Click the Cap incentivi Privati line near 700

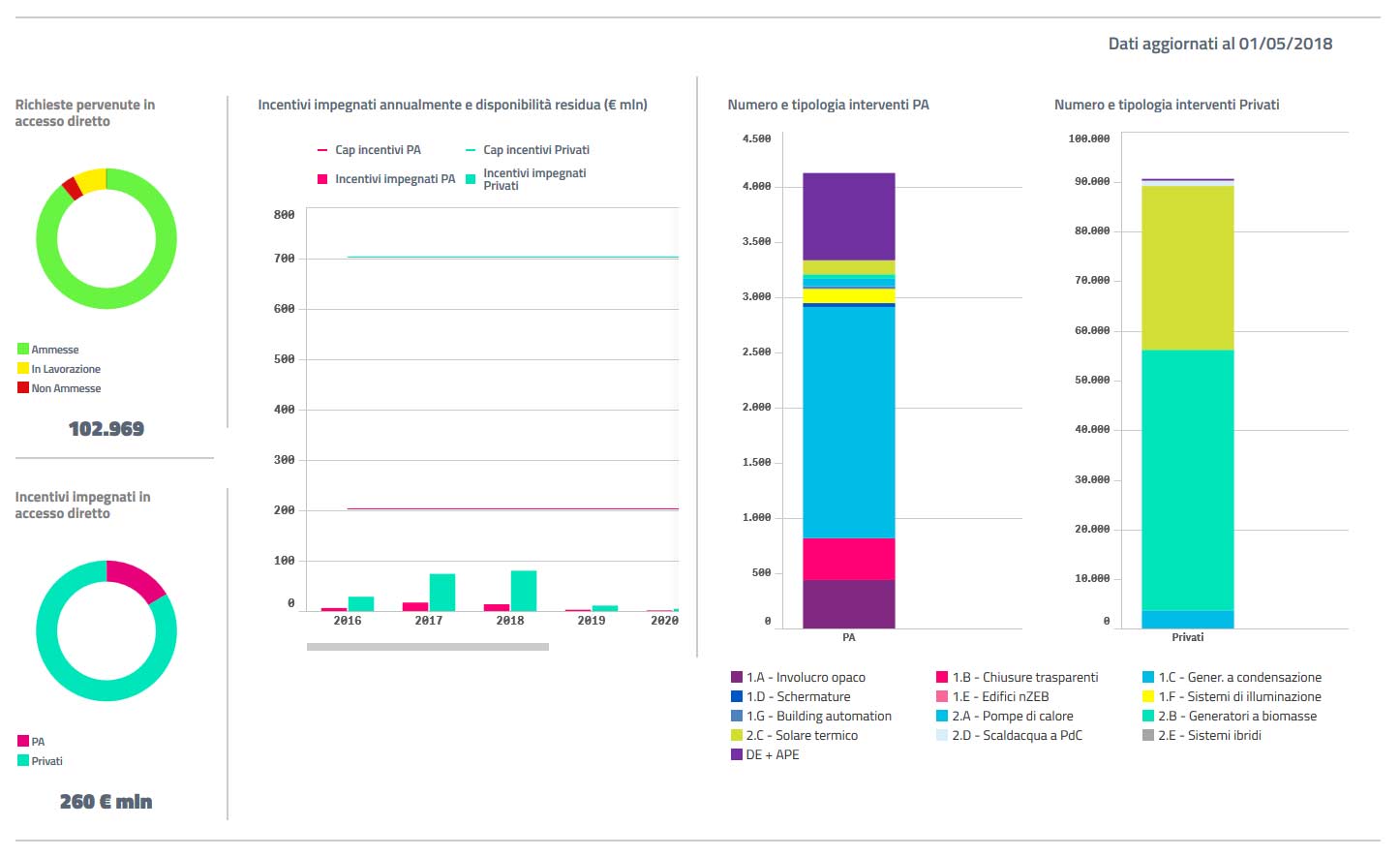point(513,258)
